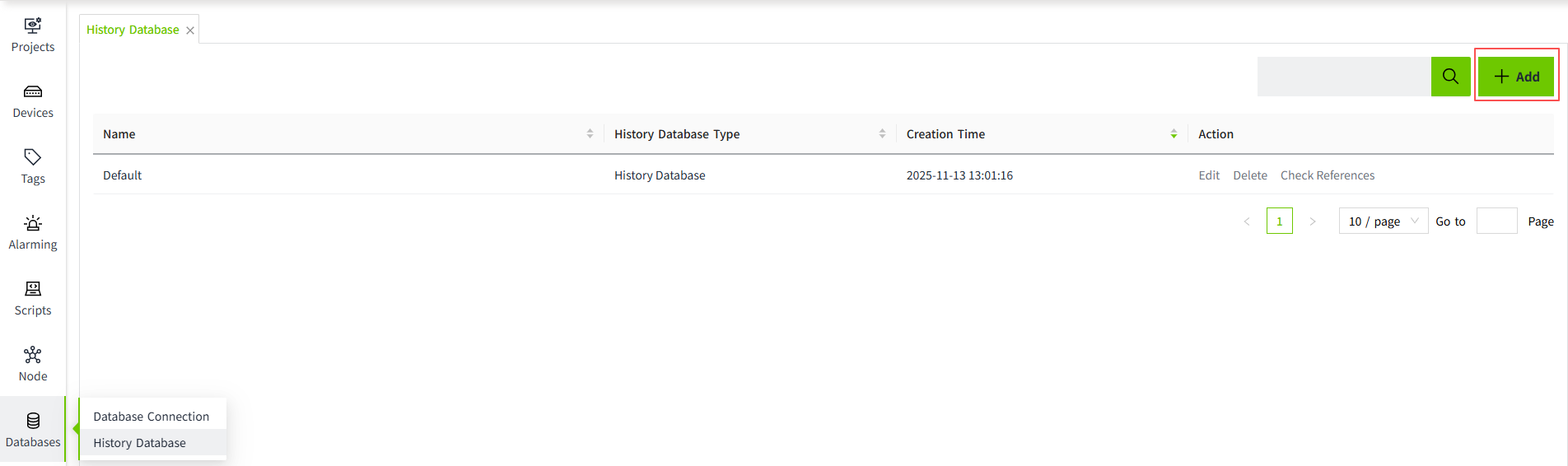Open the Alarming sidebar icon
Viewport: 1568px width, 466px height.
(x=33, y=233)
